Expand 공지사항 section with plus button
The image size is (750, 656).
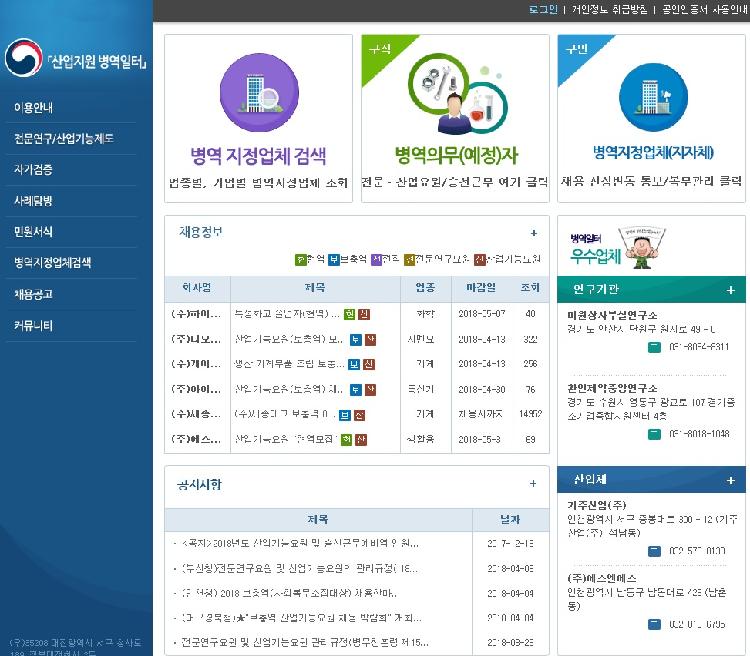coord(534,484)
